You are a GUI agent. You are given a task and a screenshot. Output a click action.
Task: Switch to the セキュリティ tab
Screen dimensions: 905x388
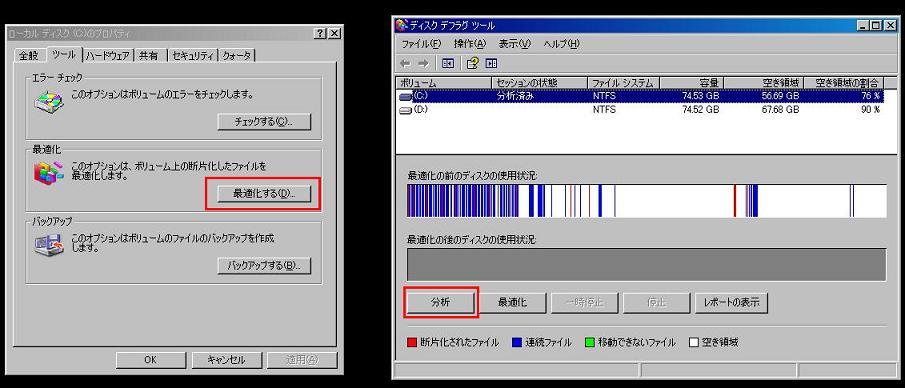click(x=193, y=55)
